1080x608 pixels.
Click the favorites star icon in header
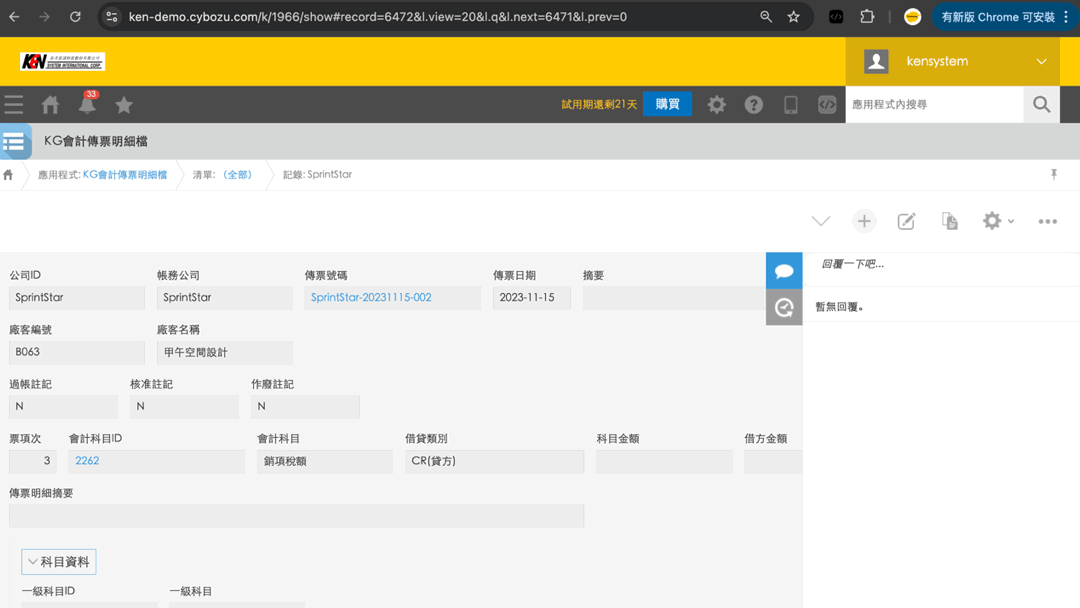coord(124,105)
